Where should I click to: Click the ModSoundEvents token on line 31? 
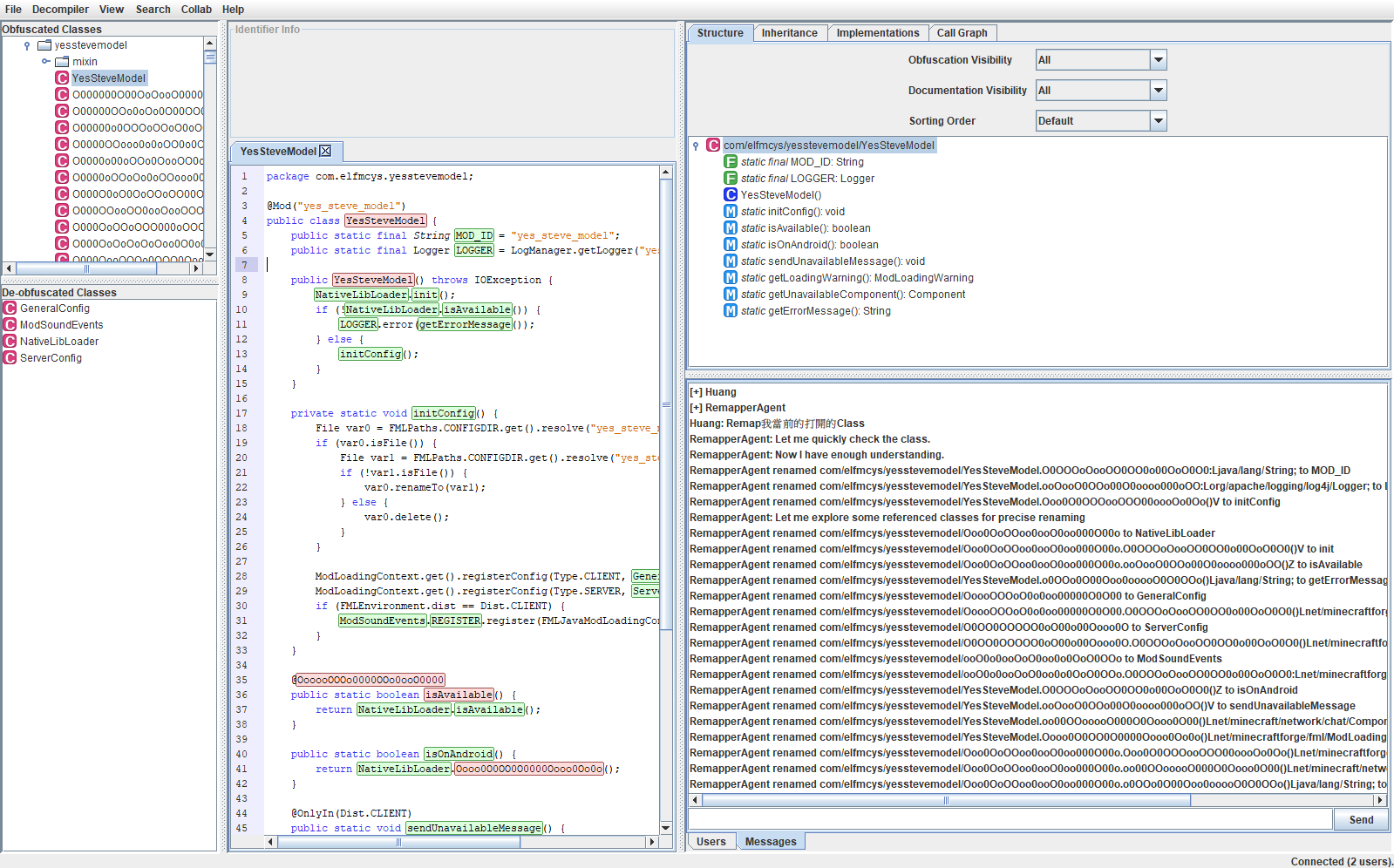[382, 620]
